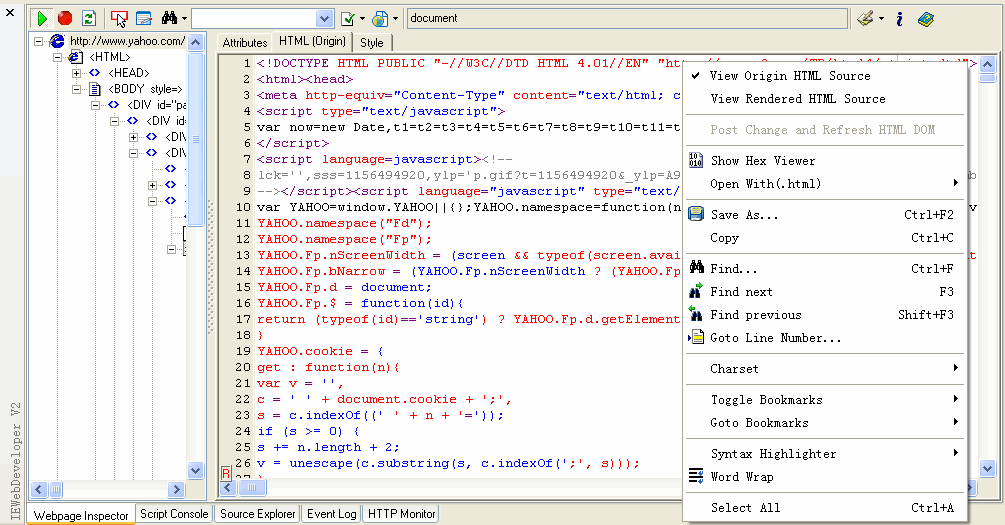Viewport: 1005px width, 525px height.
Task: Click the binoculars search icon in toolbar
Action: [169, 18]
